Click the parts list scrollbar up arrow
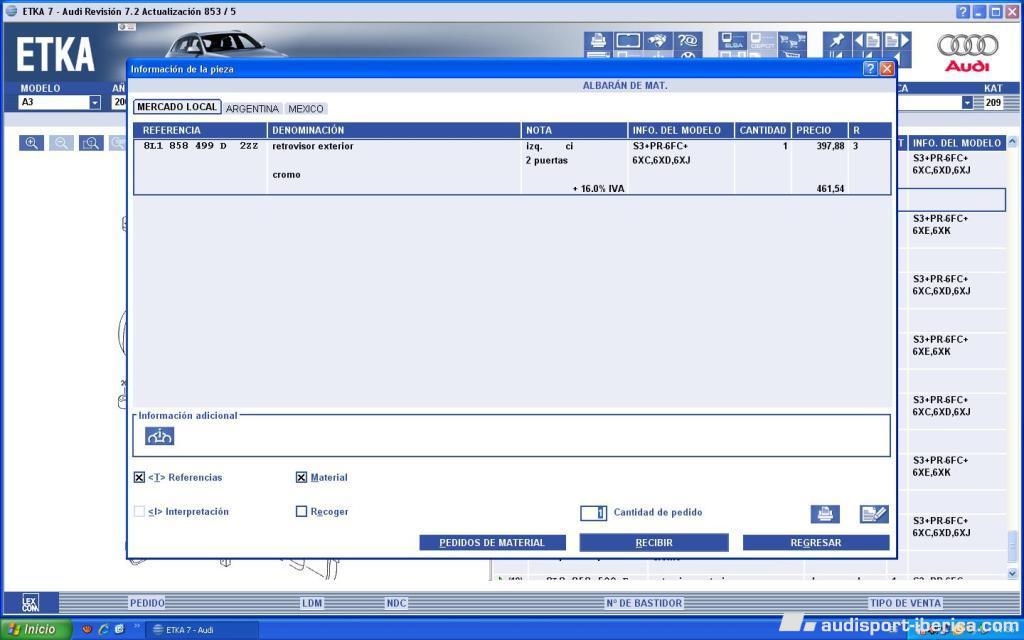This screenshot has width=1024, height=640. coord(1012,141)
